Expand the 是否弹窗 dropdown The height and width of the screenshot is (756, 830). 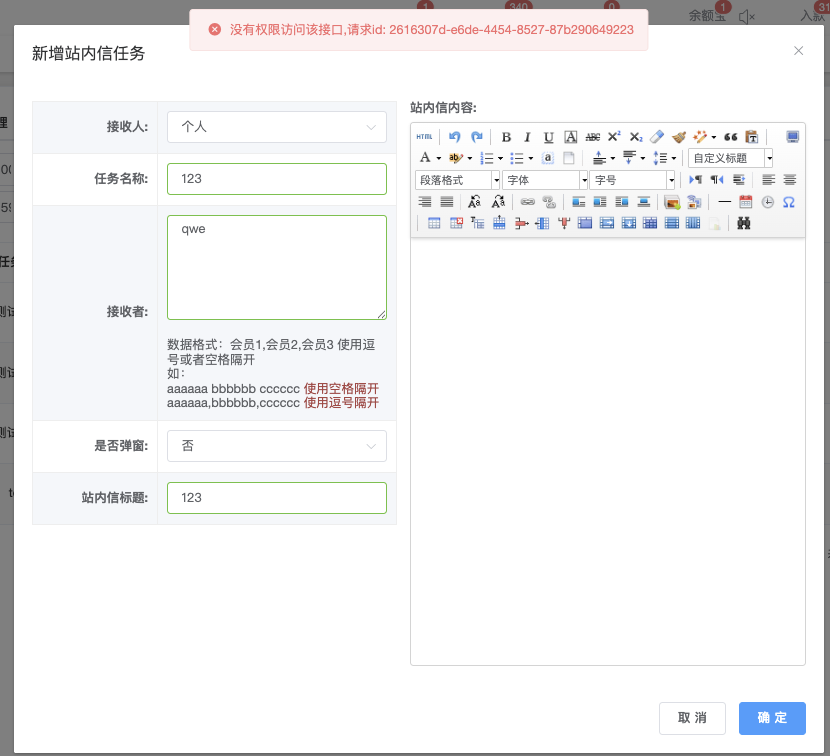click(276, 446)
